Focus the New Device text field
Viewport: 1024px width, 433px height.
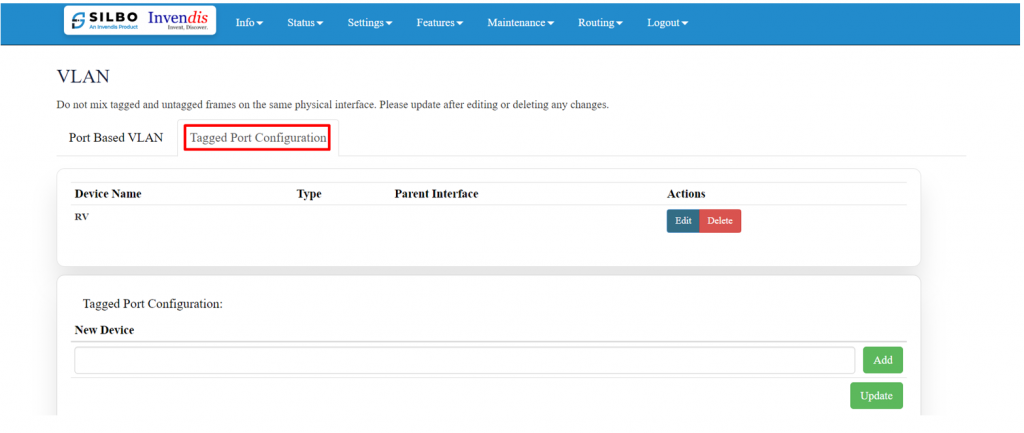point(464,360)
